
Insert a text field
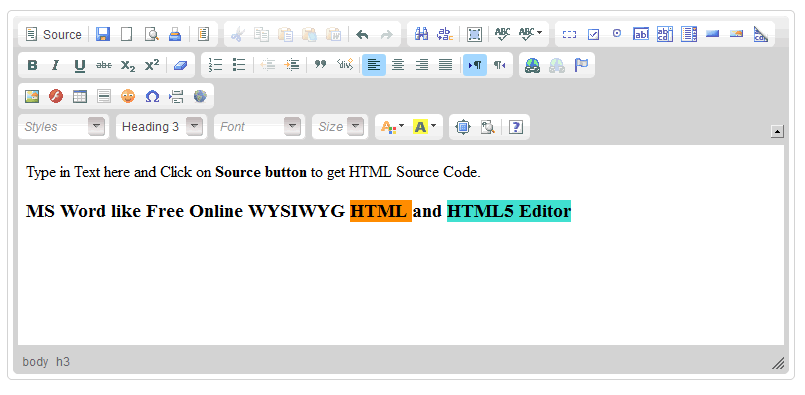[641, 34]
